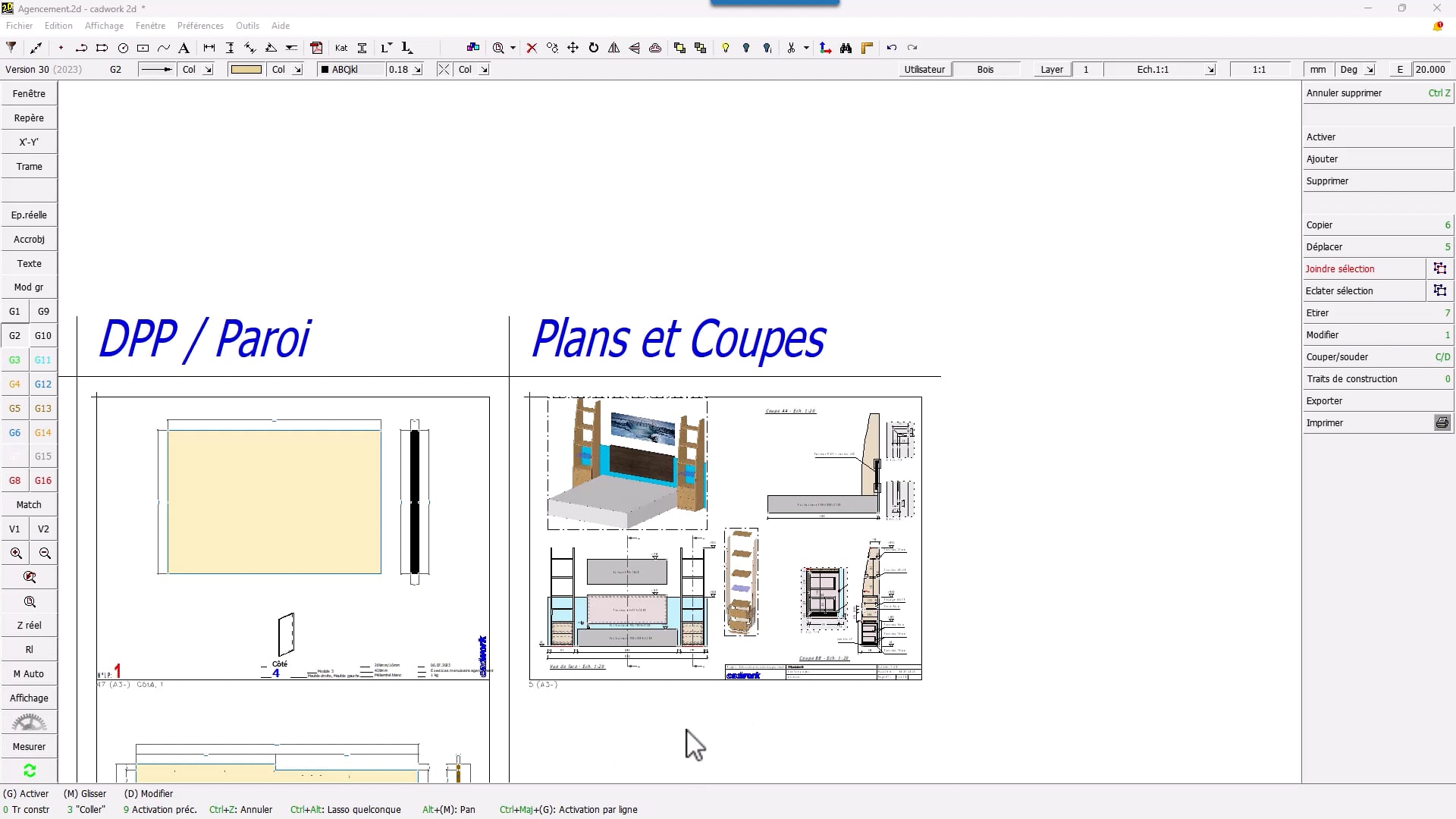Open the Fichier menu
Screen dimensions: 1456x819
[x=19, y=26]
